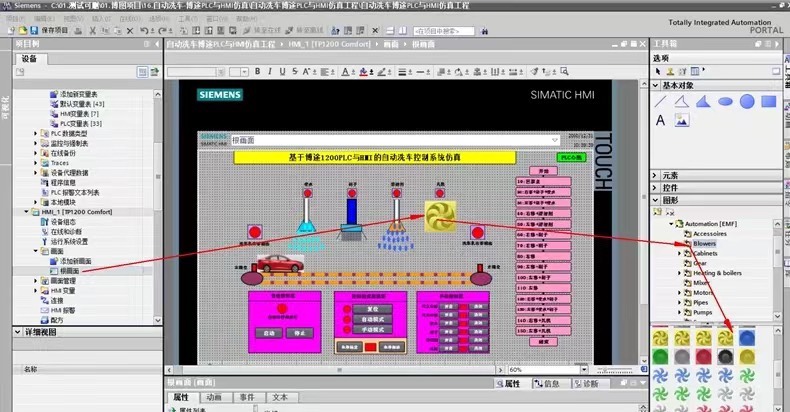
Task: Click the yellow fan graphic on HMI canvas
Action: 440,217
